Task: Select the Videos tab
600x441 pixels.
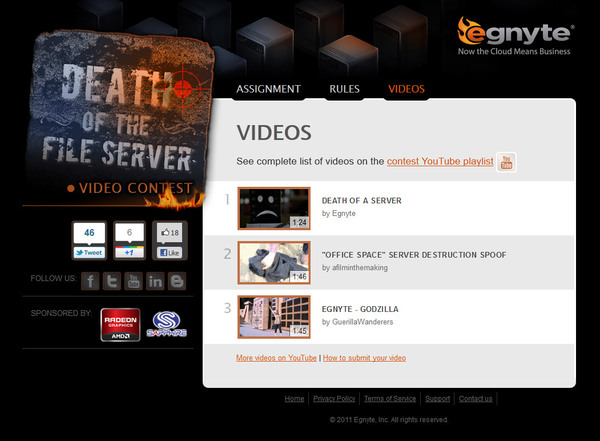Action: pos(406,89)
